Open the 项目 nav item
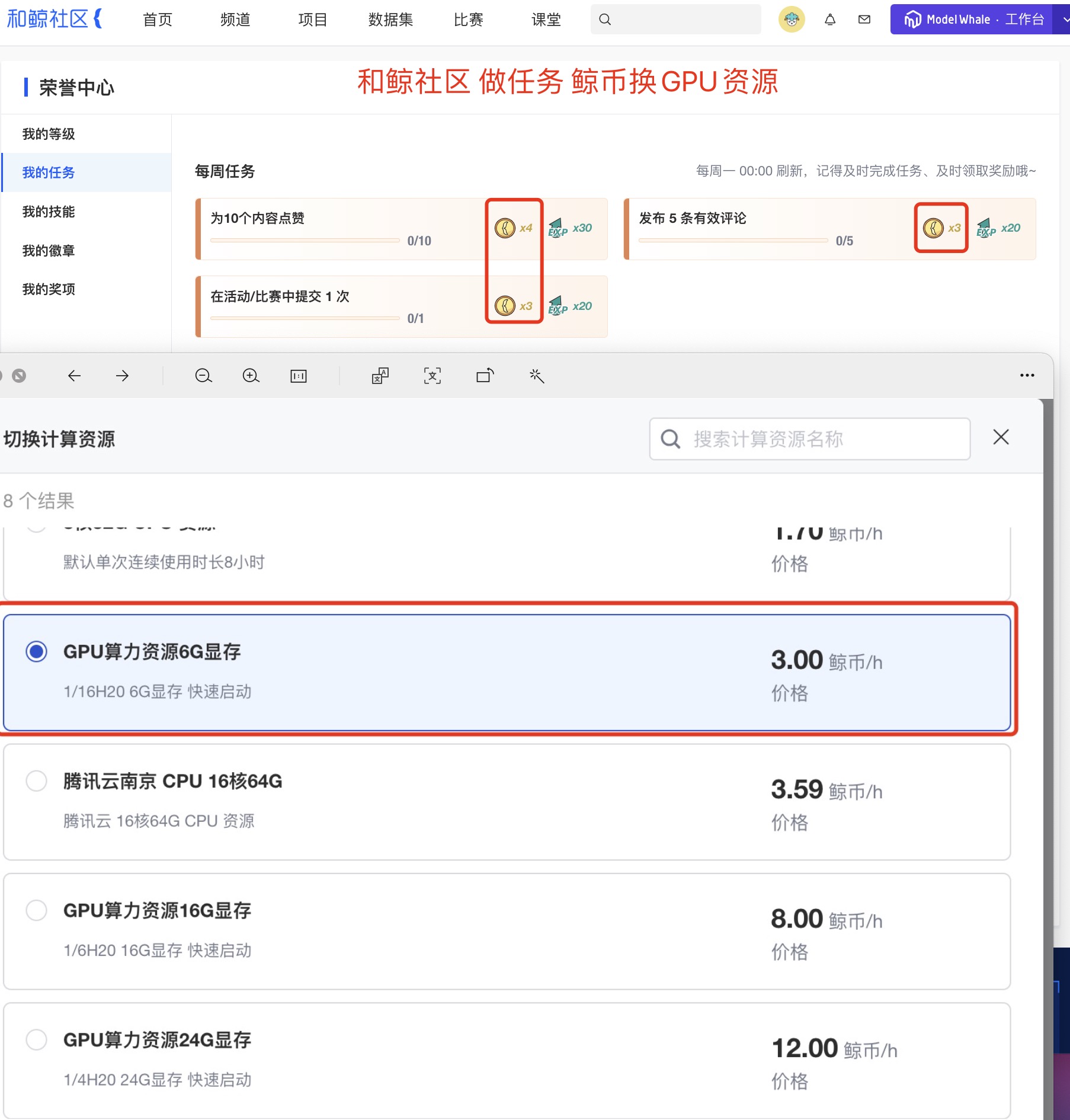This screenshot has width=1070, height=1120. pos(313,20)
